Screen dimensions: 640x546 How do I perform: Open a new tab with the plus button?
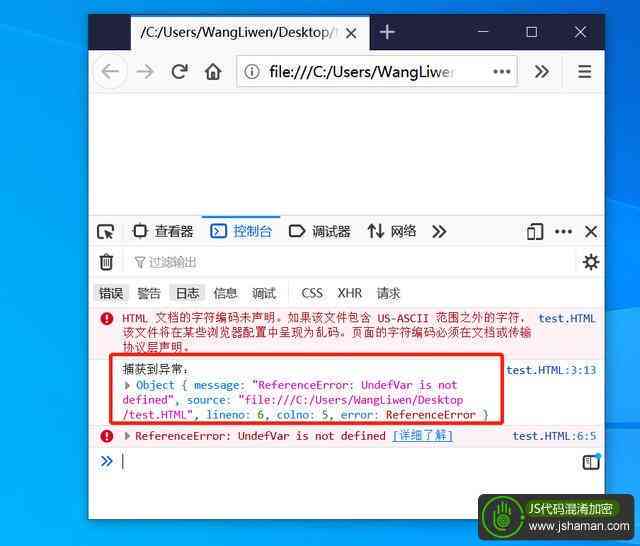tap(387, 32)
